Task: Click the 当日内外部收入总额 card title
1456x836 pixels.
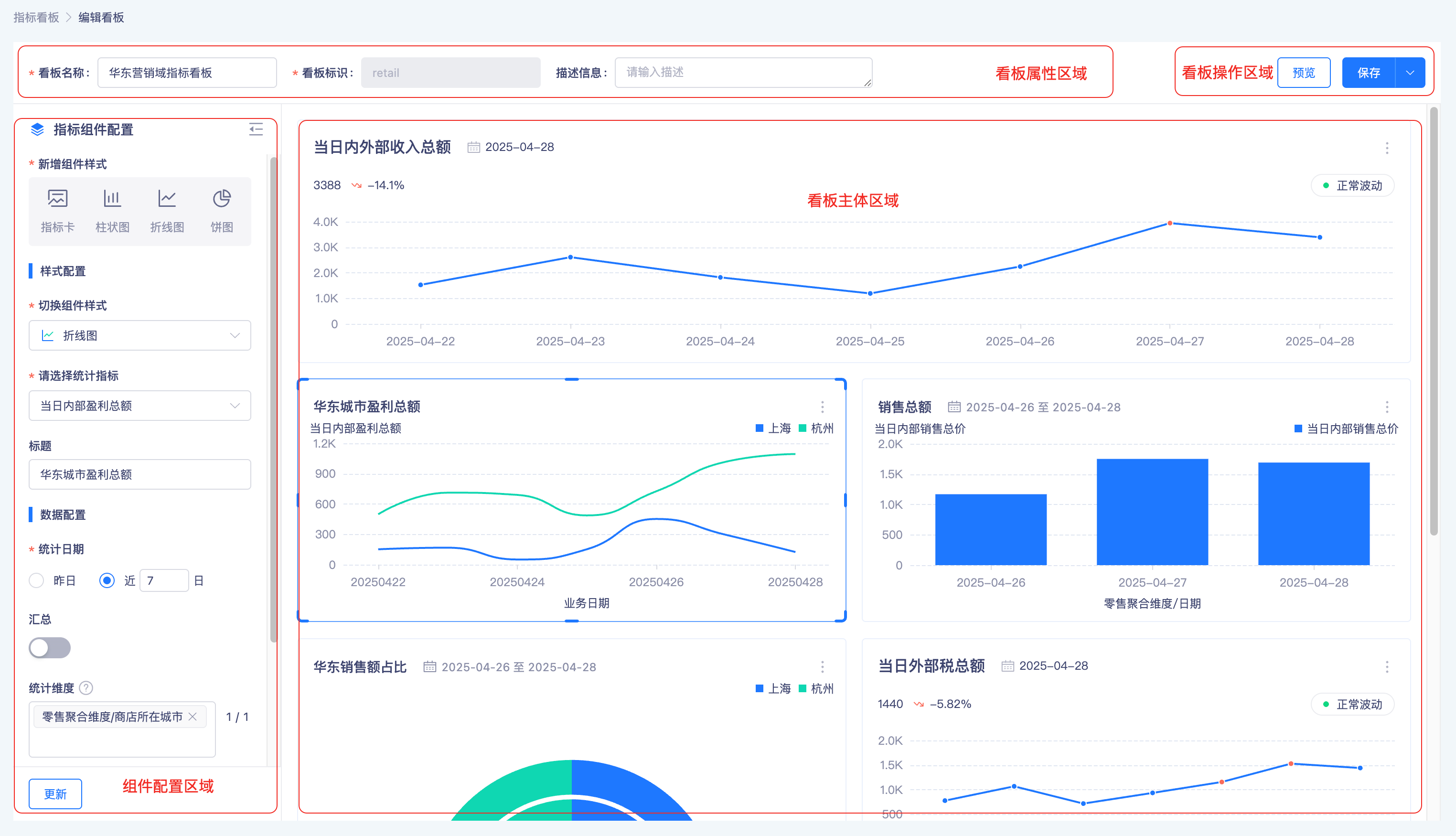Action: coord(382,147)
